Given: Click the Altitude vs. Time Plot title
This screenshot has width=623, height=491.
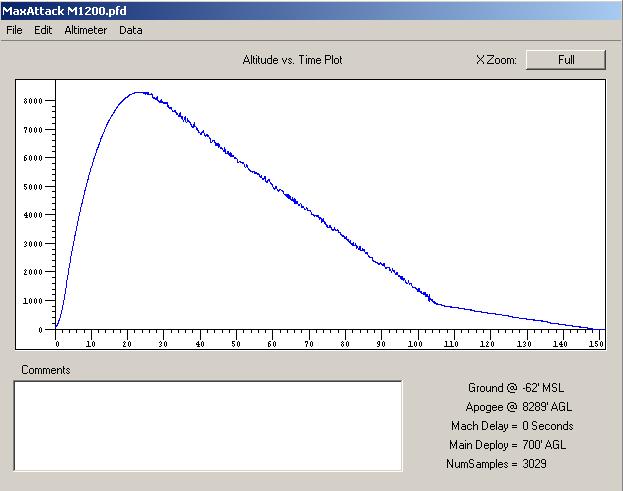Looking at the screenshot, I should coord(292,60).
